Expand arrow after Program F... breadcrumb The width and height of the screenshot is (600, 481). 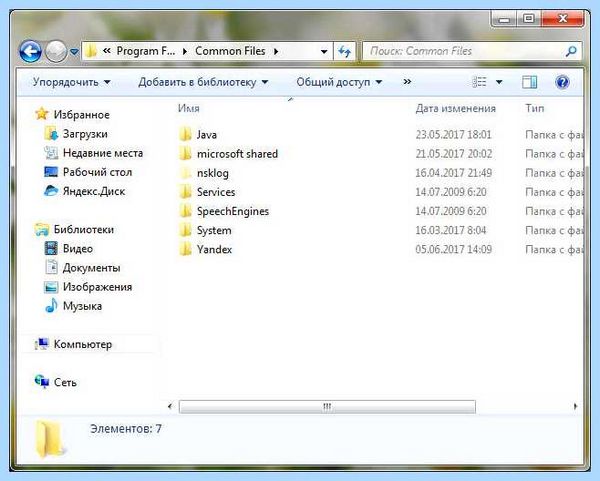(185, 51)
